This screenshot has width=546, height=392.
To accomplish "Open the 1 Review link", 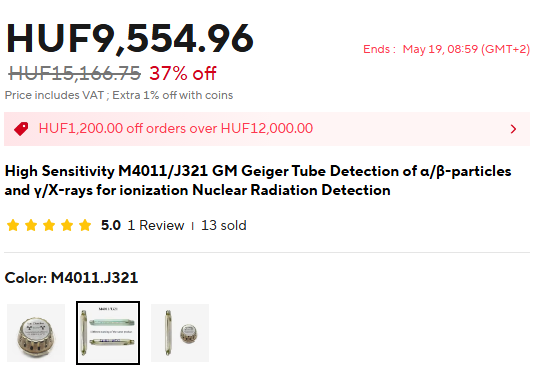I will pos(156,226).
